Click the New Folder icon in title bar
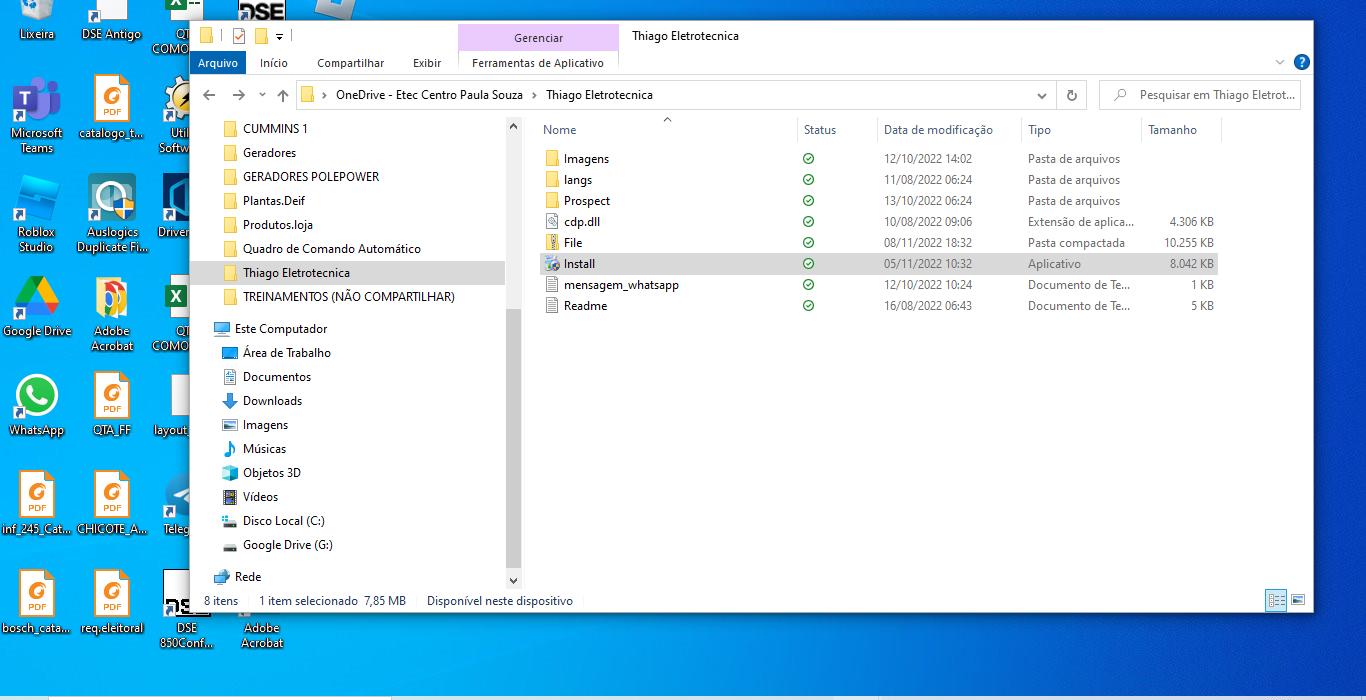 [x=261, y=36]
